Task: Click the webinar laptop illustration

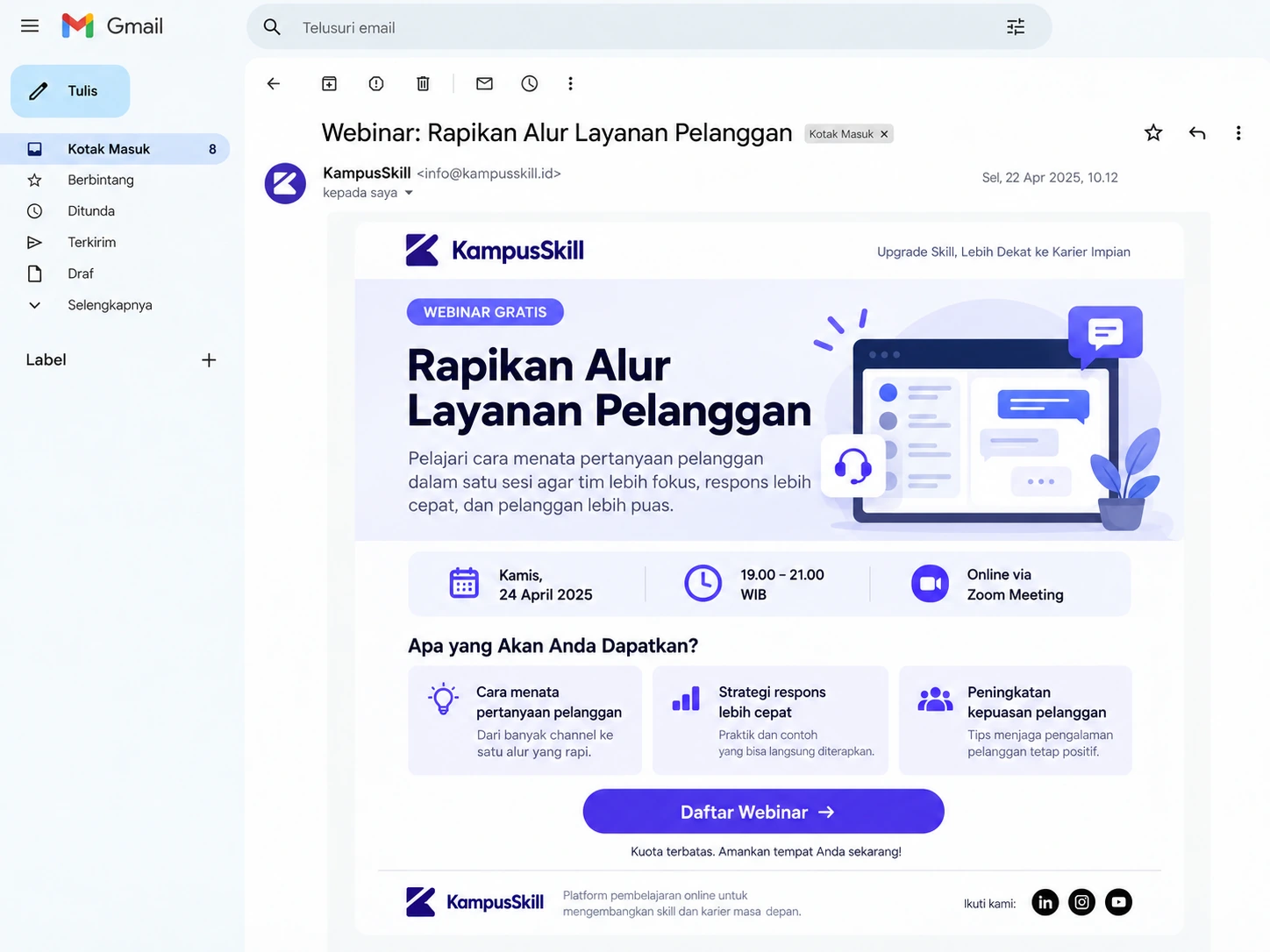Action: click(x=991, y=419)
